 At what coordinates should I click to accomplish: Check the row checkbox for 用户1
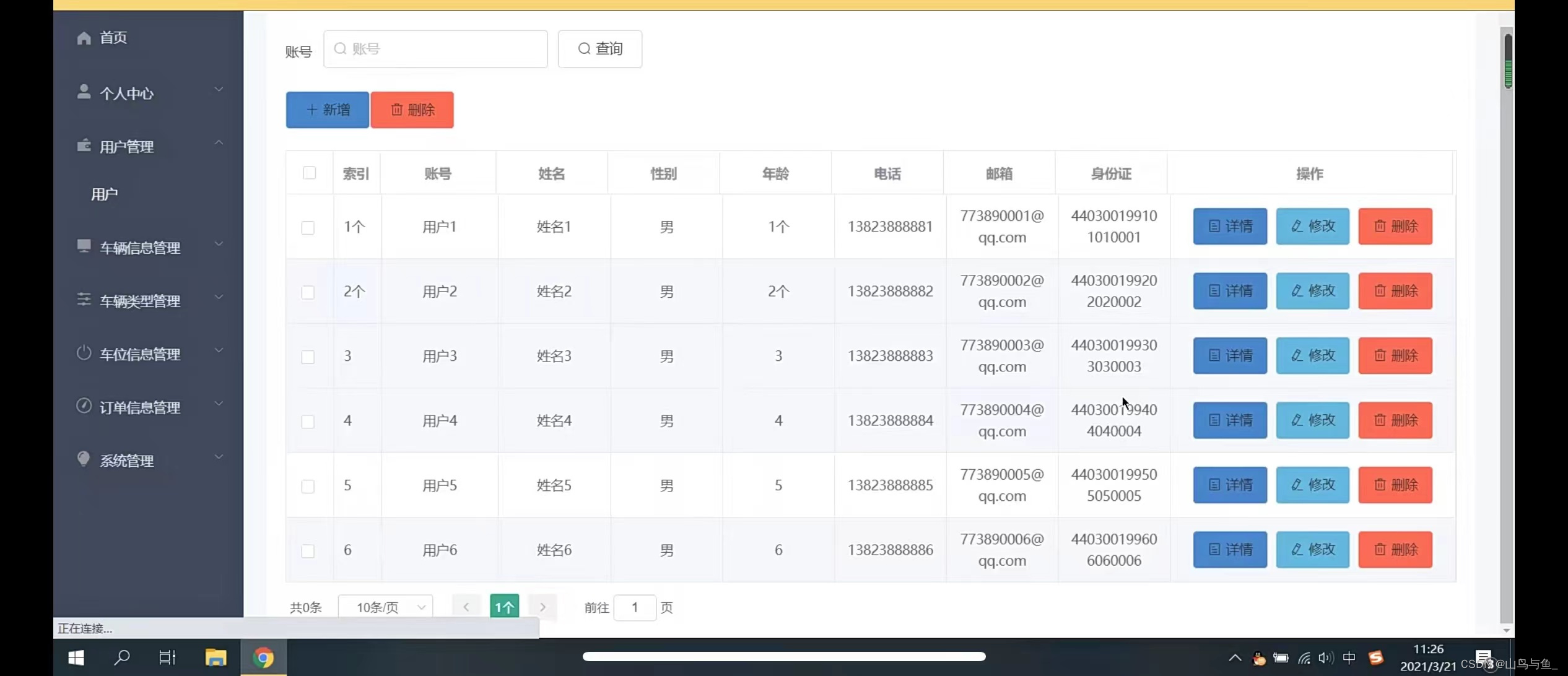click(x=308, y=228)
